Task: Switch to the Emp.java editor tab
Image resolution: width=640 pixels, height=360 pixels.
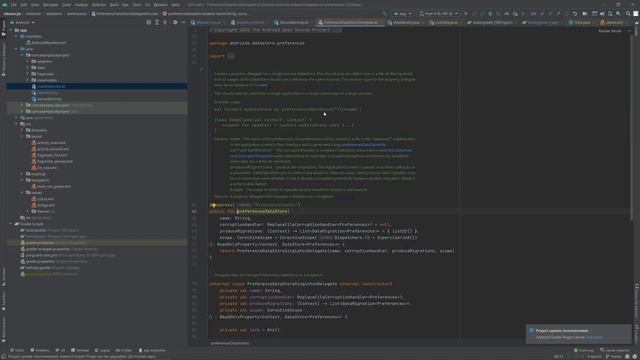Action: click(579, 22)
